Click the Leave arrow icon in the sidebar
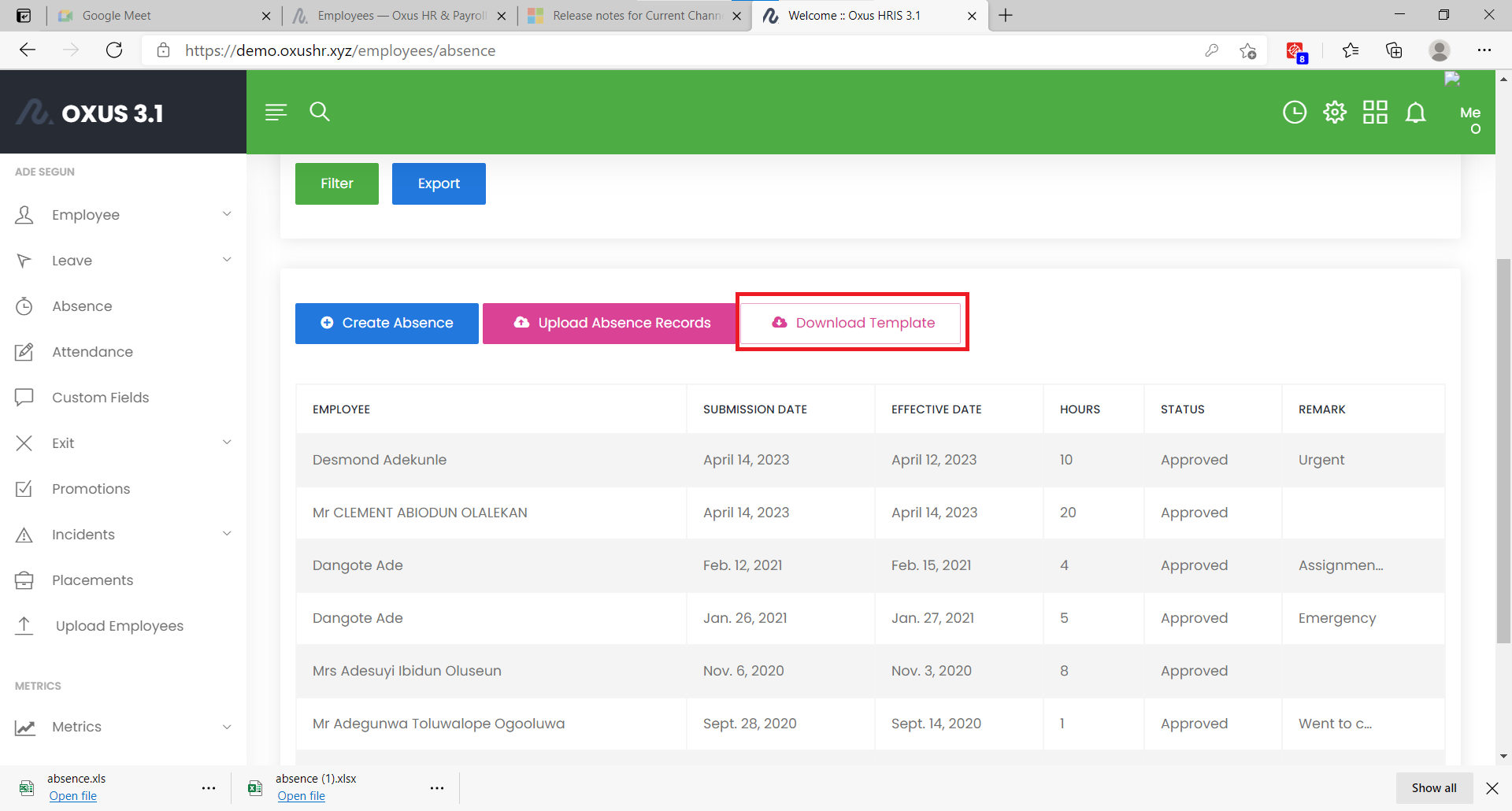The image size is (1512, 811). point(24,261)
